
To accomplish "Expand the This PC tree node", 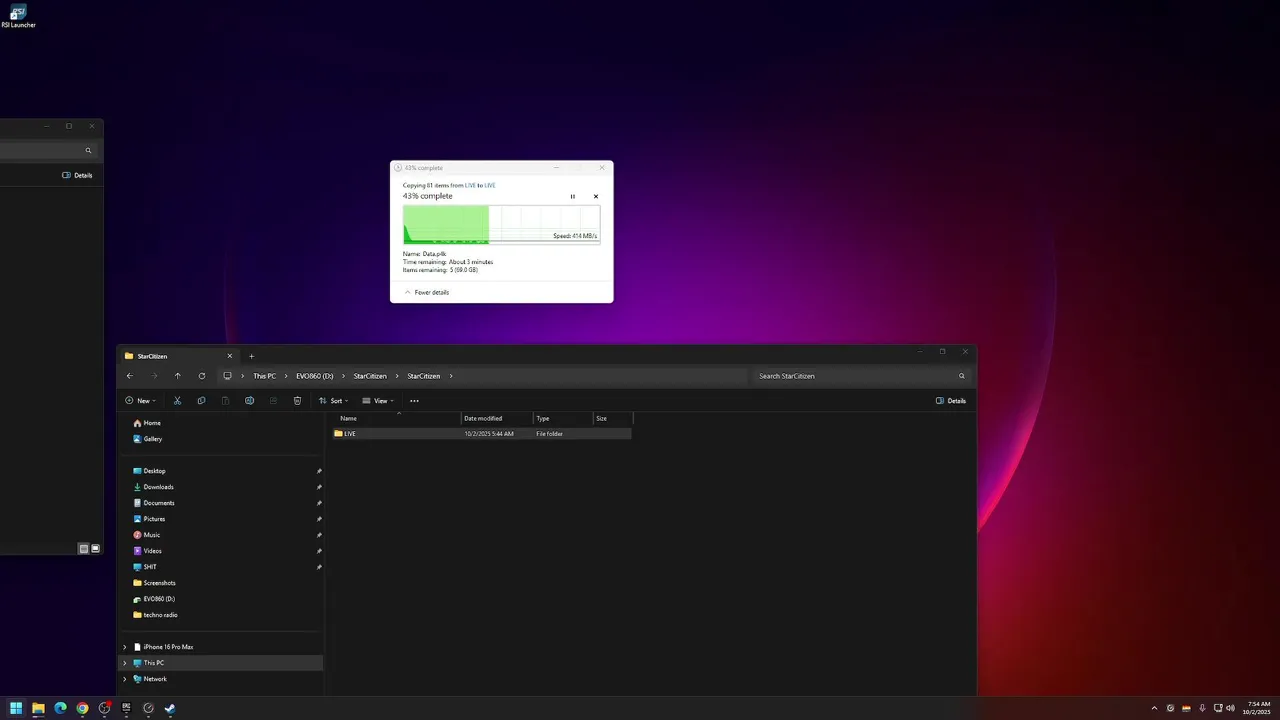I will pyautogui.click(x=125, y=663).
